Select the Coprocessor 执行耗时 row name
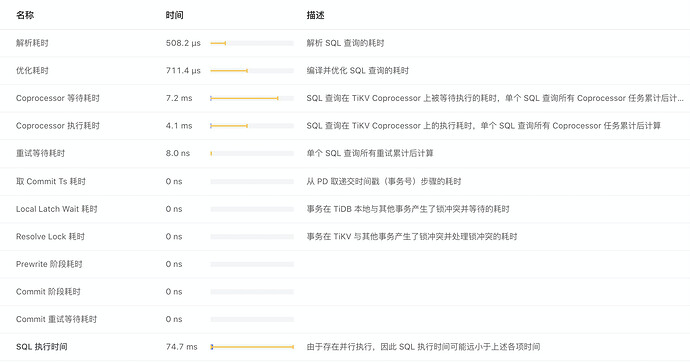Viewport: 690px width, 363px height. click(x=58, y=126)
